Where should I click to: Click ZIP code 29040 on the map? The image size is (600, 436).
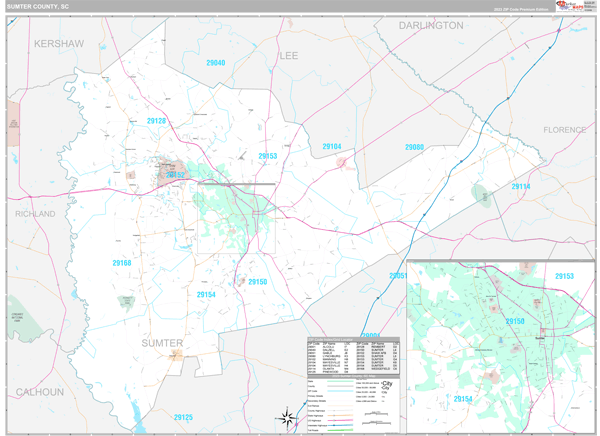[215, 63]
